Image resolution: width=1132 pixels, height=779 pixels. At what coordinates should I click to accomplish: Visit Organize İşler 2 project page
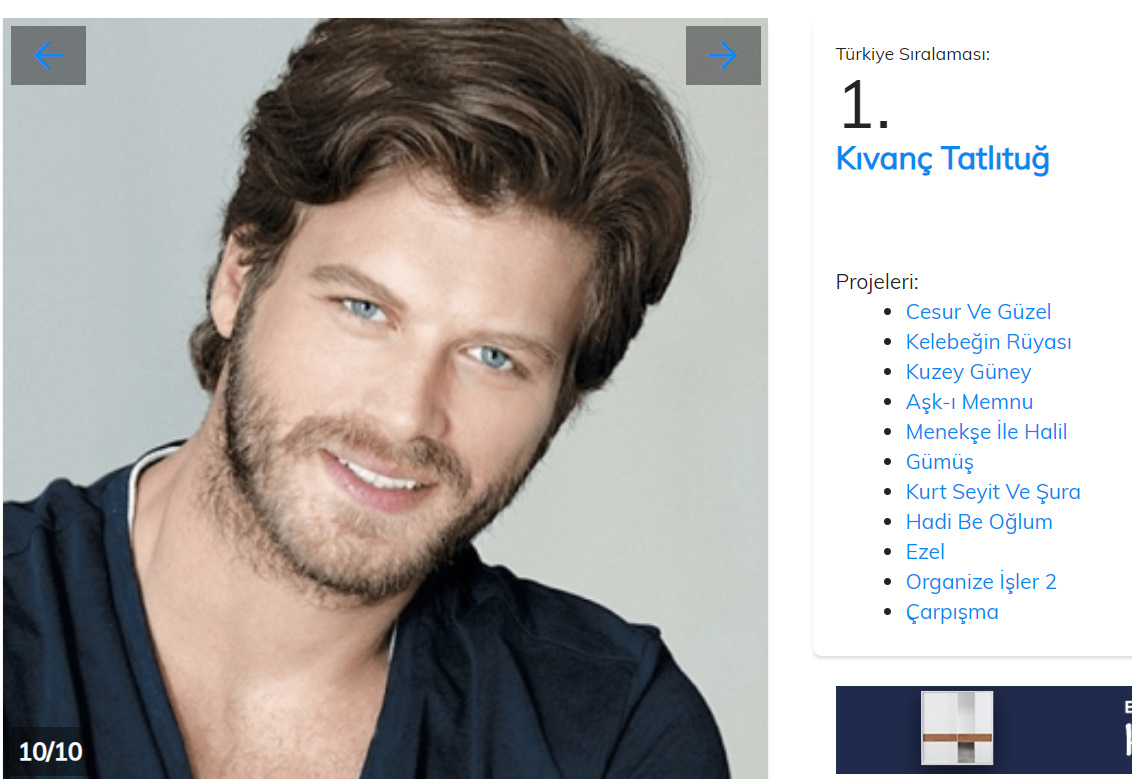pos(980,582)
